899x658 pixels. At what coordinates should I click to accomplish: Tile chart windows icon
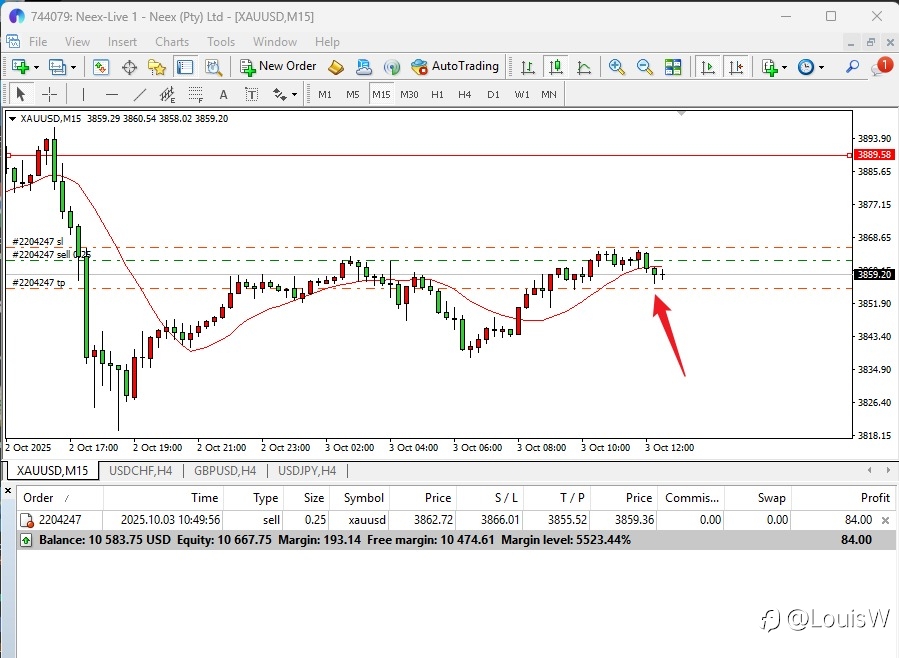point(673,67)
